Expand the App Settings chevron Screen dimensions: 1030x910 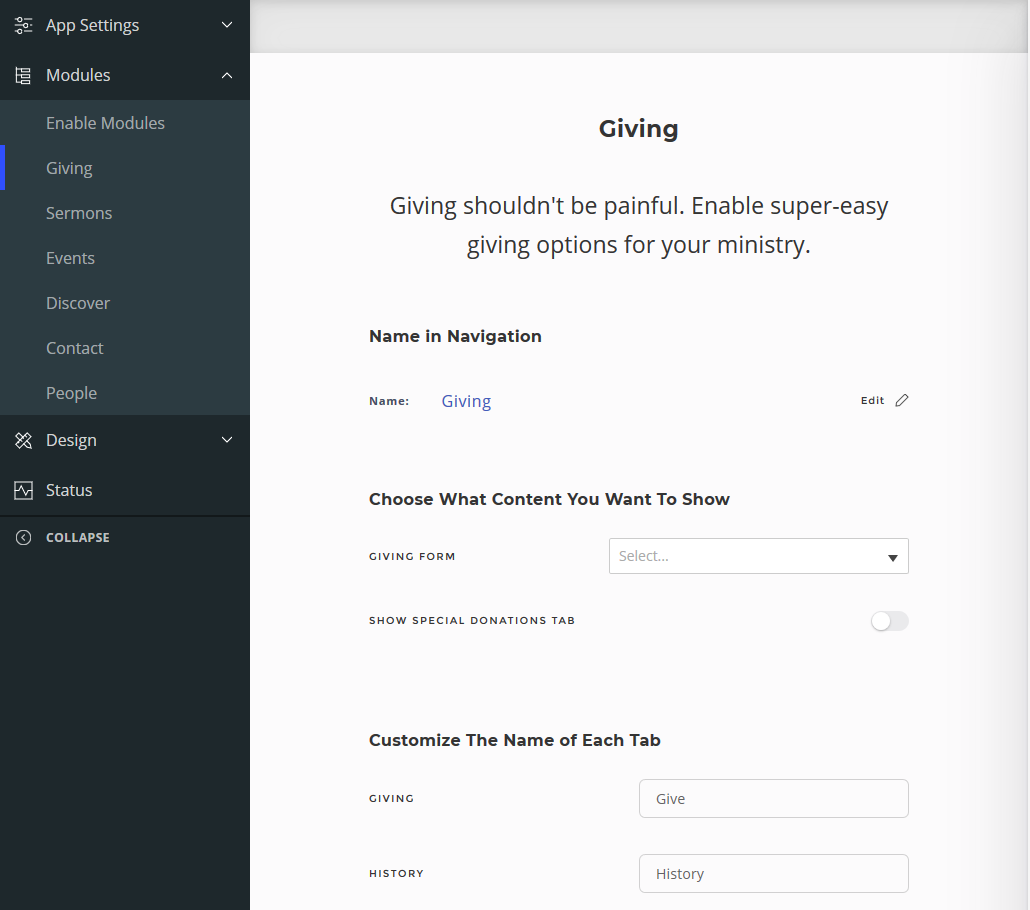[227, 25]
